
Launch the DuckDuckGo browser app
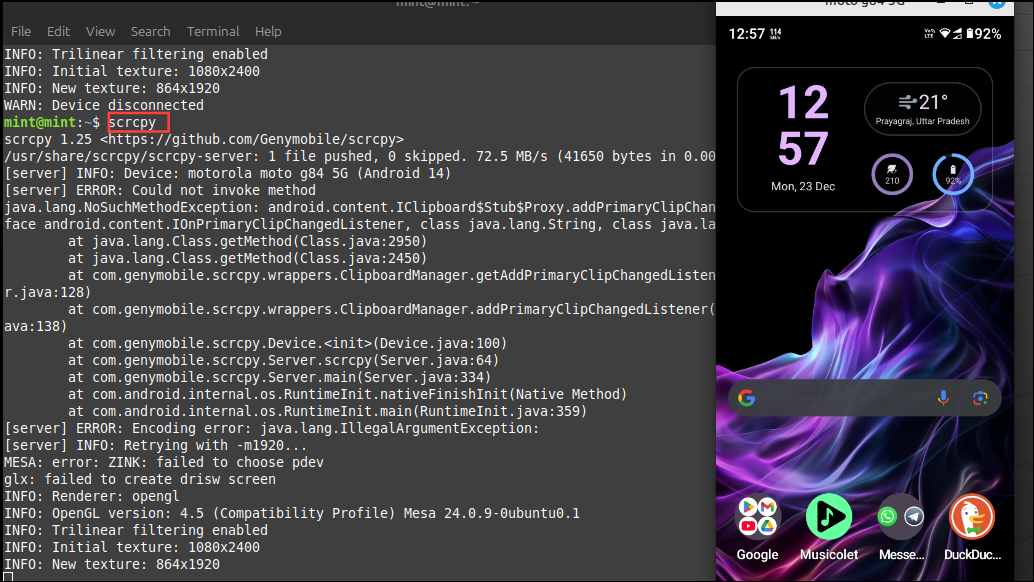pos(971,517)
